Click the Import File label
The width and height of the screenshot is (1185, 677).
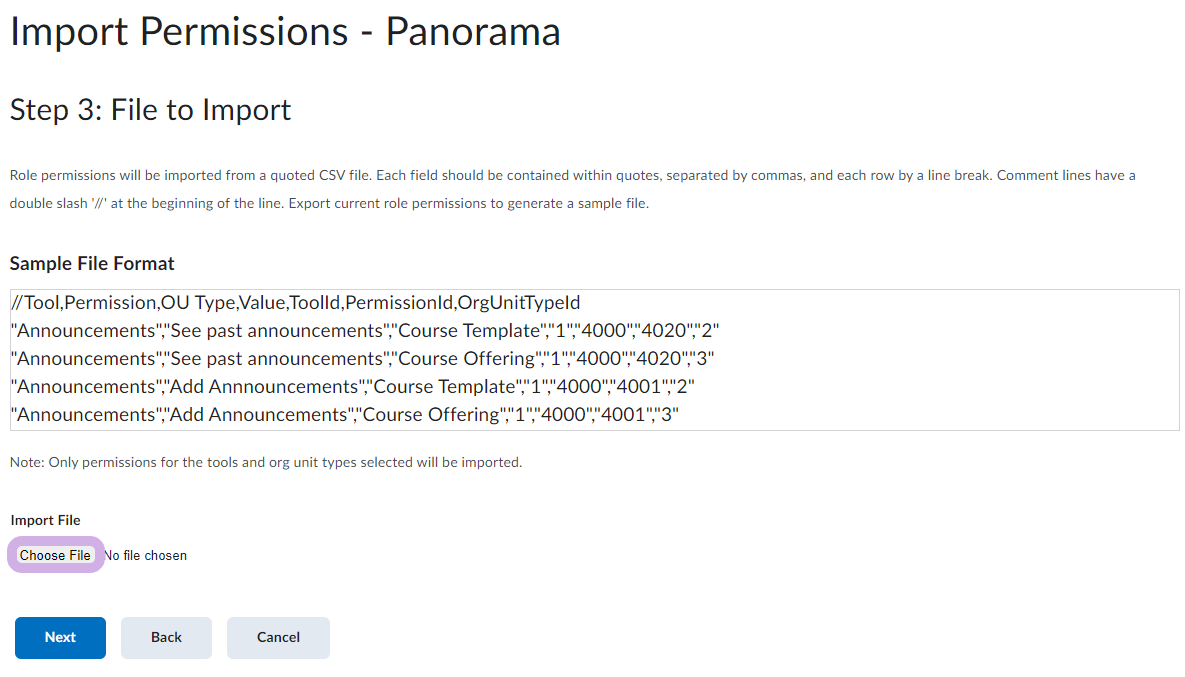pyautogui.click(x=45, y=520)
